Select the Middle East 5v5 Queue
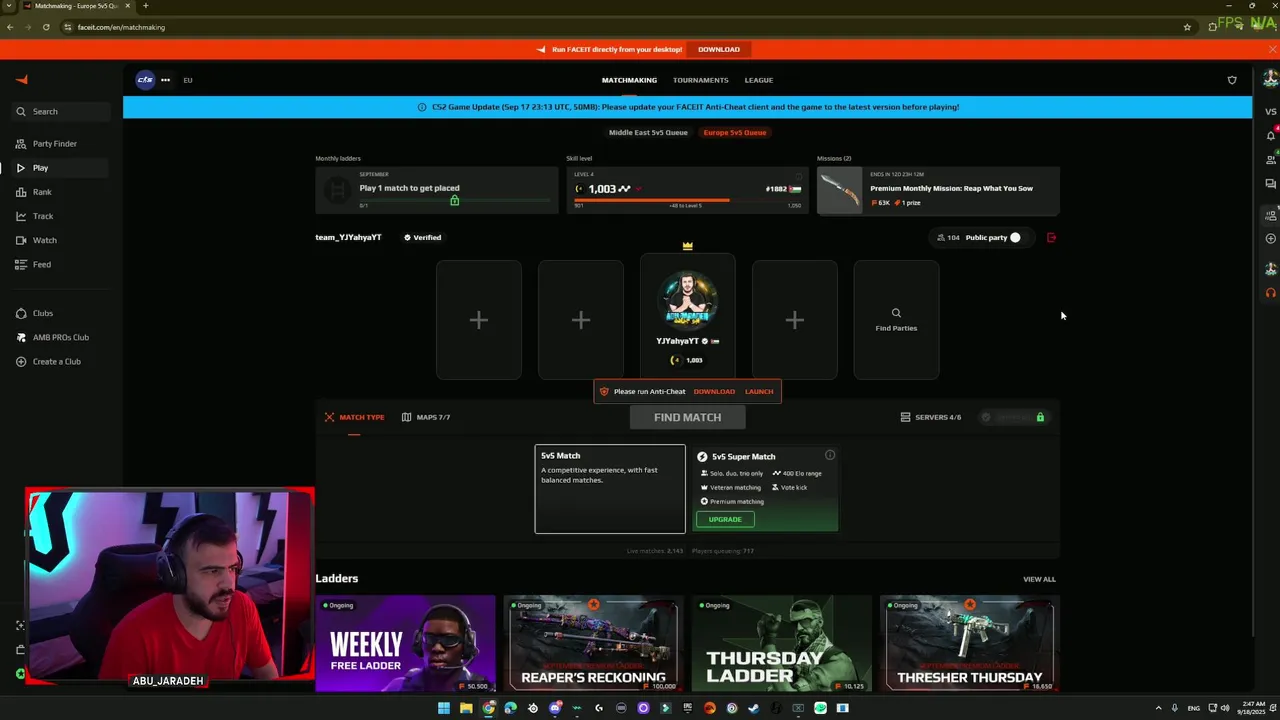Viewport: 1280px width, 720px height. click(x=648, y=132)
